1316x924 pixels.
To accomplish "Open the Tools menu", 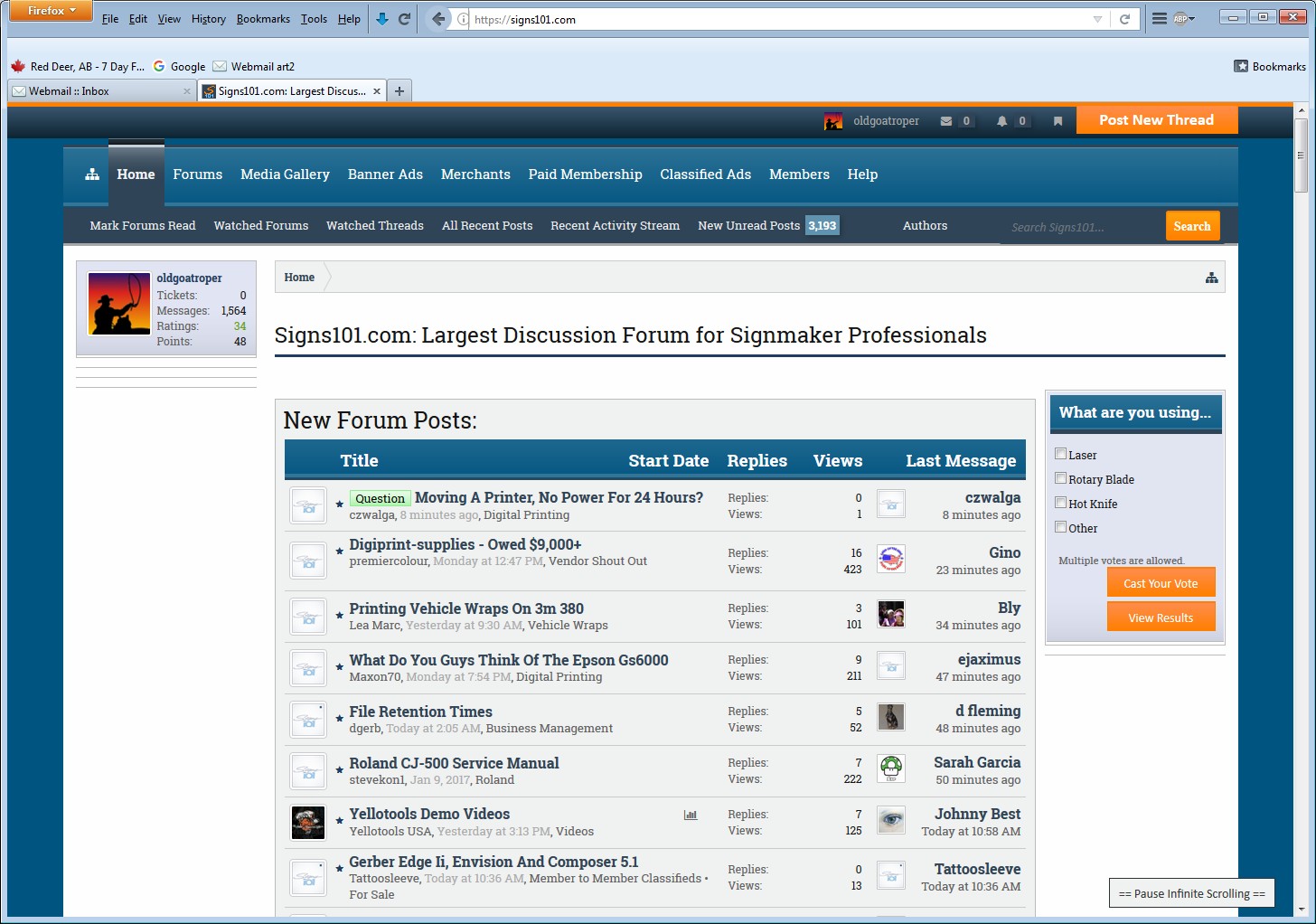I will pyautogui.click(x=314, y=19).
